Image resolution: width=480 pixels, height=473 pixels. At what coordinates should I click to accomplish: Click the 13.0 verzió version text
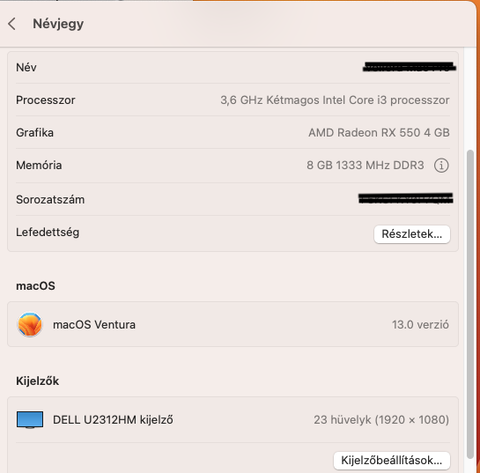coord(420,325)
